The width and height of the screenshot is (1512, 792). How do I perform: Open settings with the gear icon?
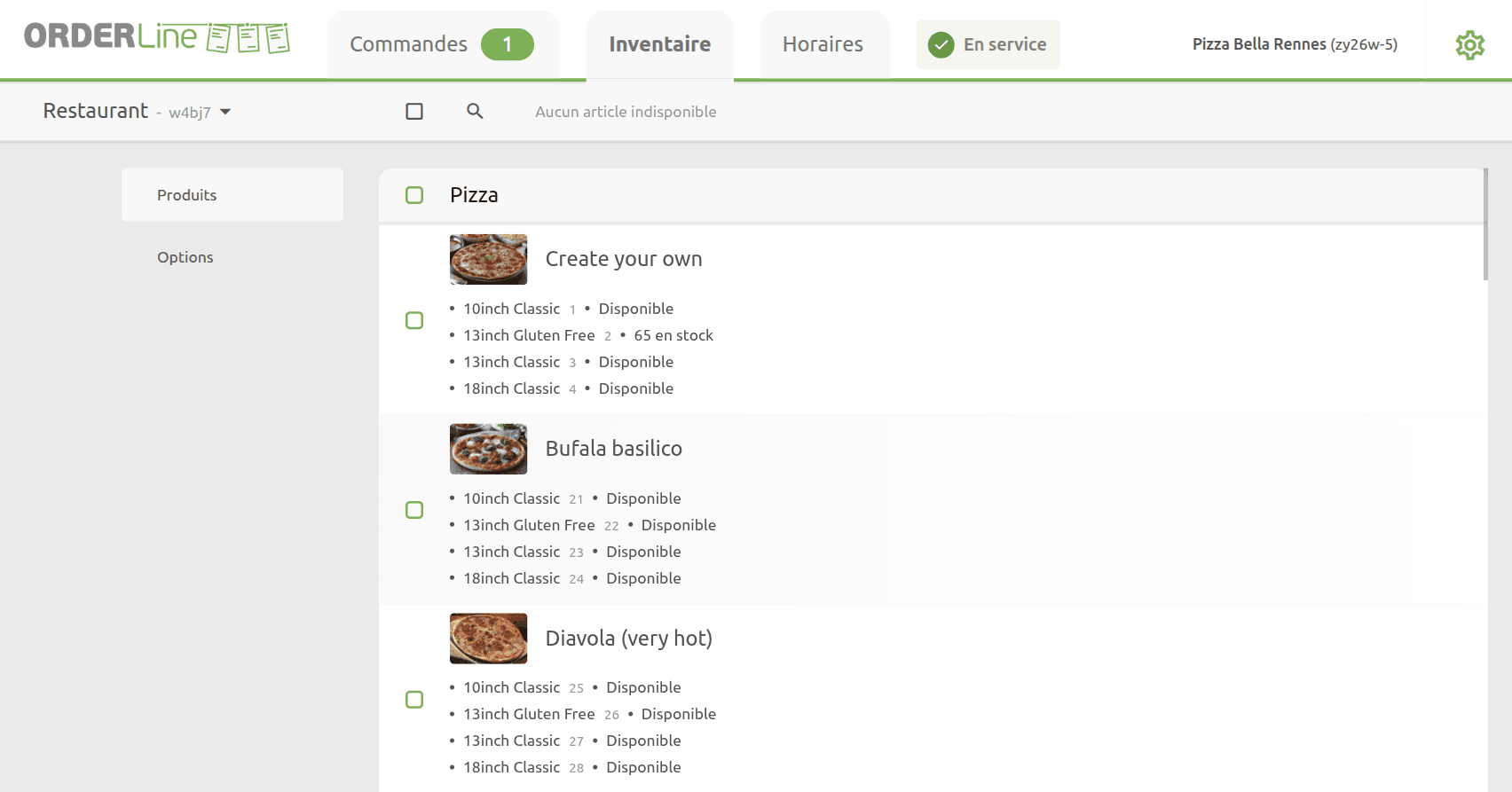1469,44
